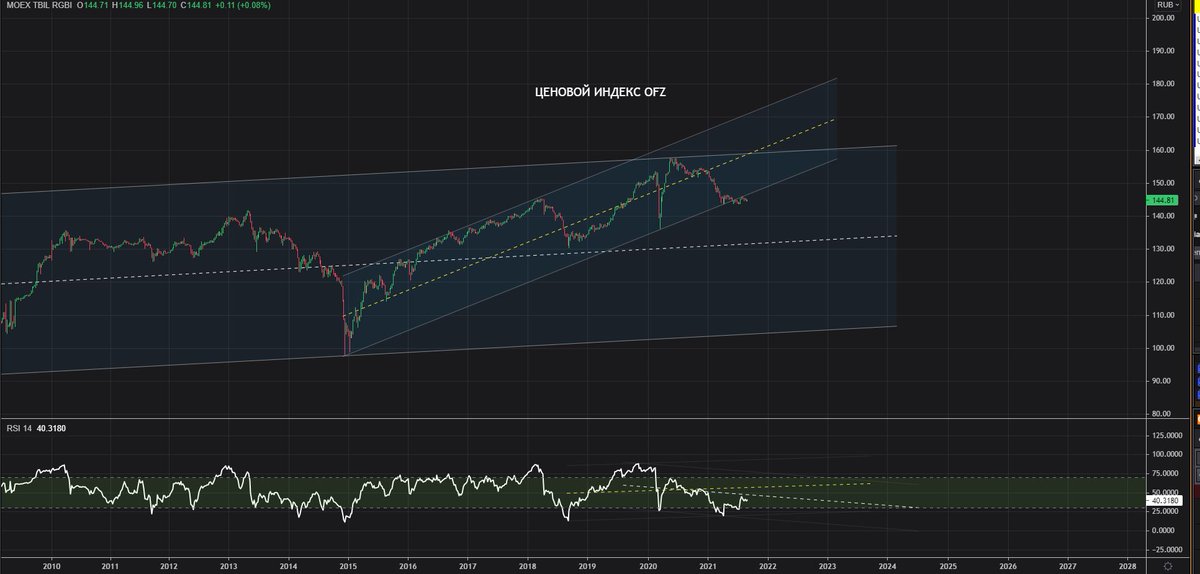Click the 2024 label on the time axis

[x=887, y=564]
